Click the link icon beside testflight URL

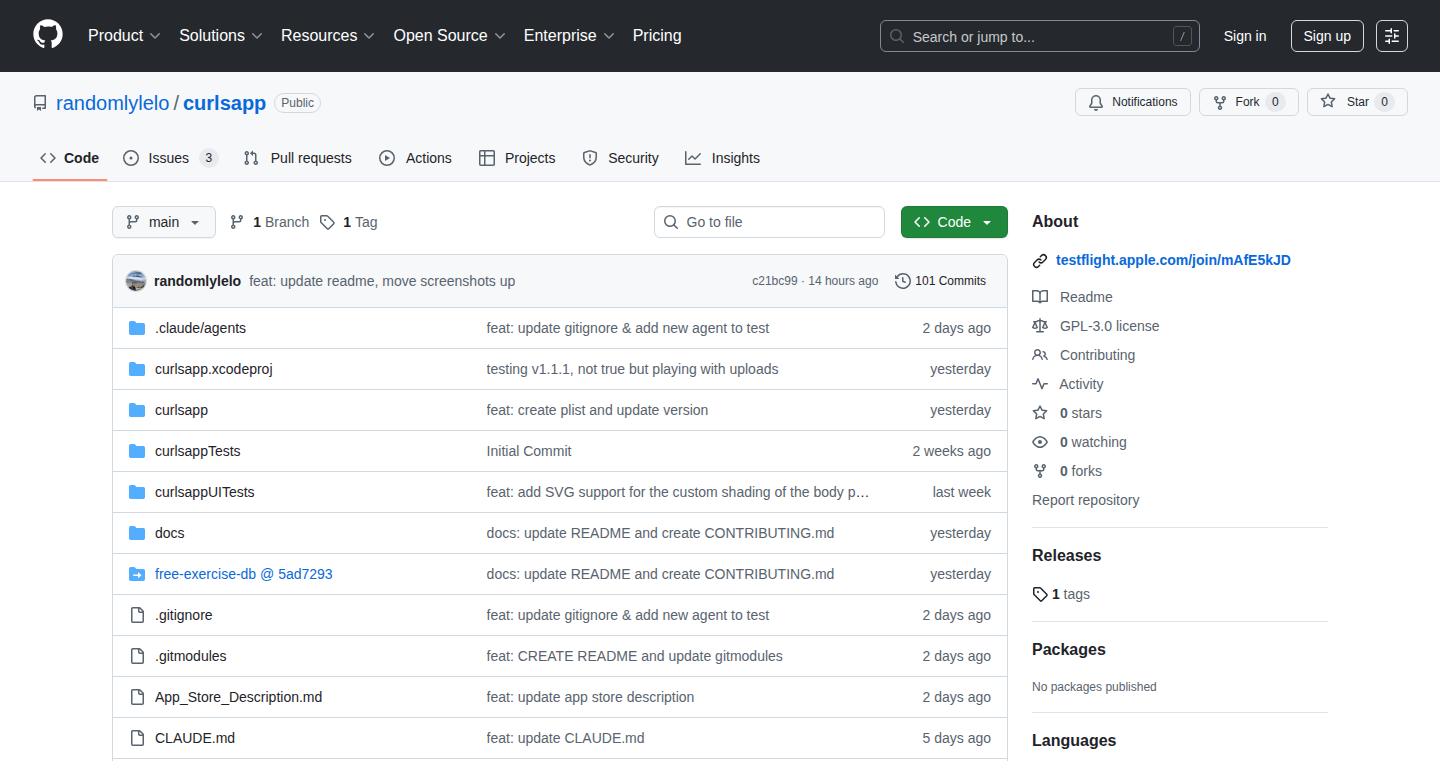(1040, 260)
